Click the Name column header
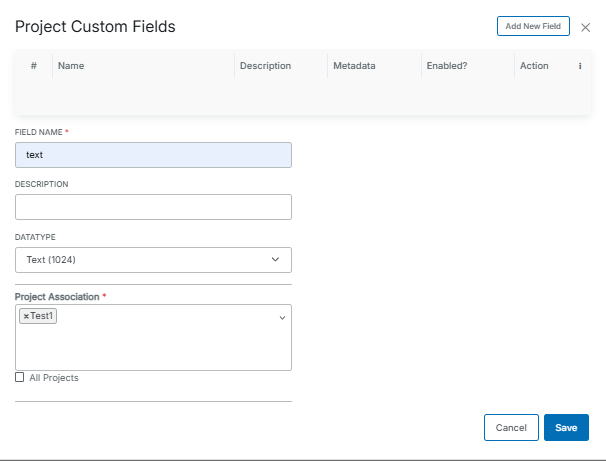The height and width of the screenshot is (461, 606). pyautogui.click(x=71, y=66)
